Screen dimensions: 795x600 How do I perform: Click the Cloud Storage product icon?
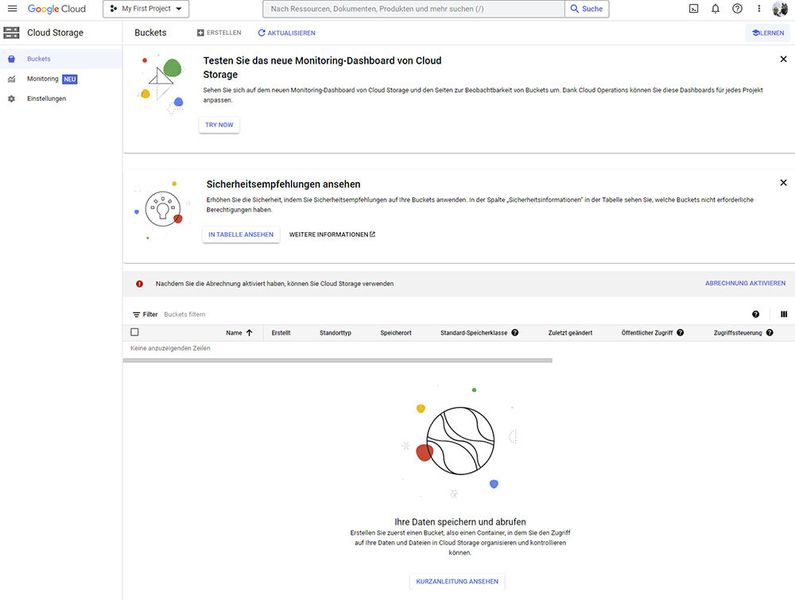pyautogui.click(x=11, y=32)
